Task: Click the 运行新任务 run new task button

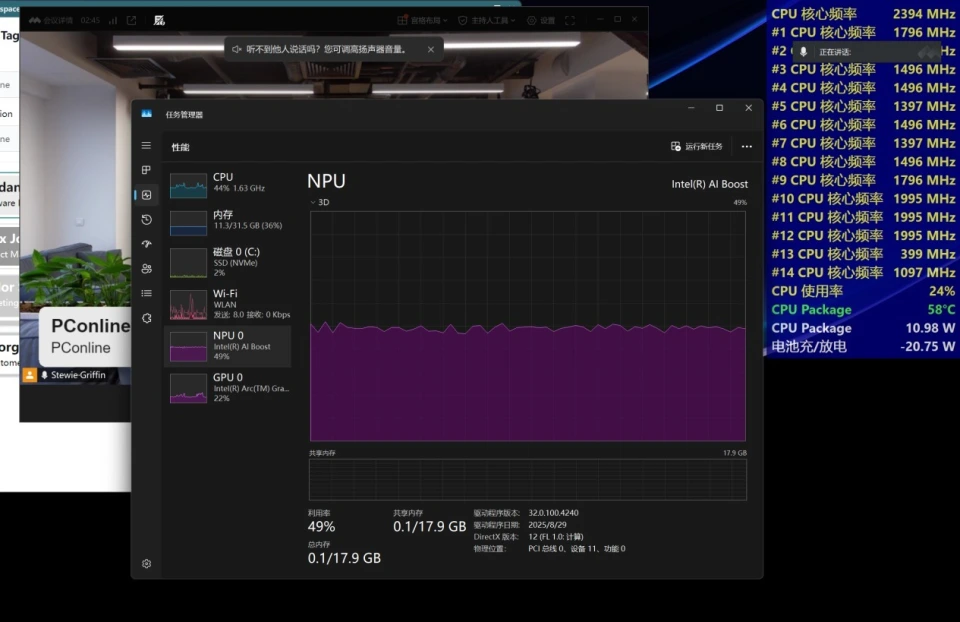Action: point(696,146)
